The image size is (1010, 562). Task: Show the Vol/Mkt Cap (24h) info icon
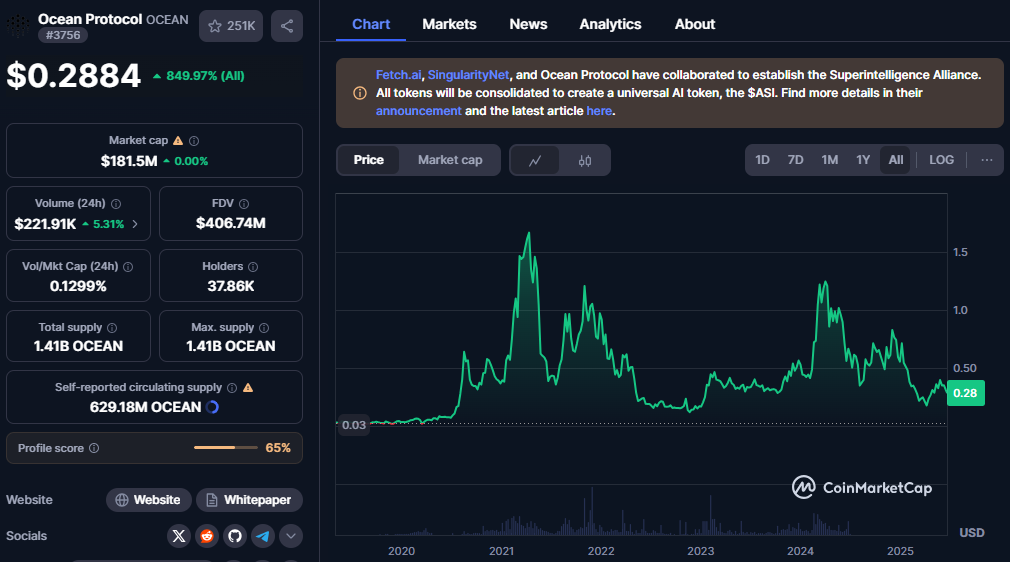(x=128, y=267)
